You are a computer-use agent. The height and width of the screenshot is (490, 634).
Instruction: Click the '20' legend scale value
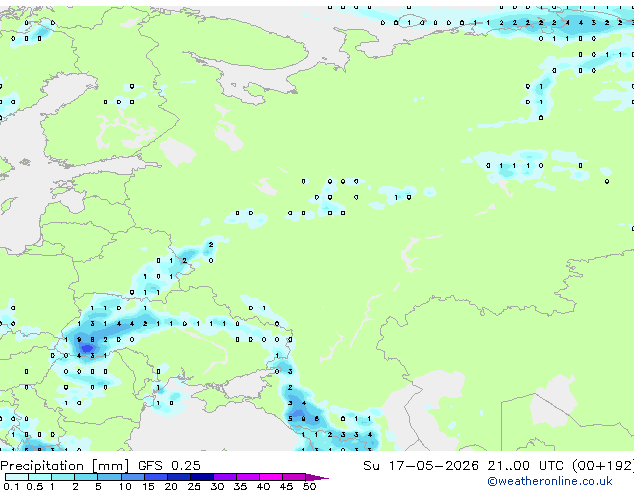pyautogui.click(x=171, y=486)
